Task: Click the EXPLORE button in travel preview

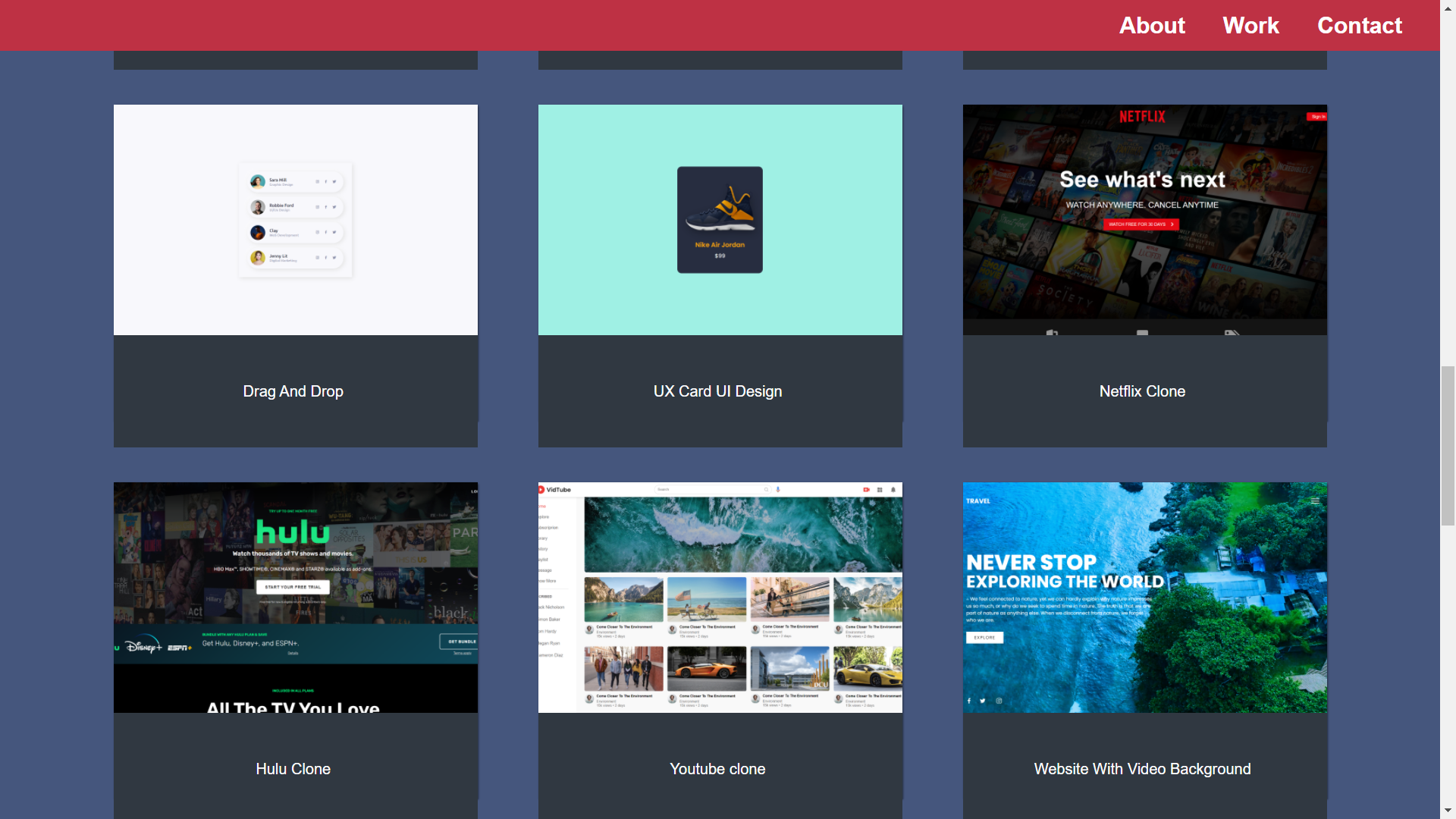Action: [x=984, y=638]
